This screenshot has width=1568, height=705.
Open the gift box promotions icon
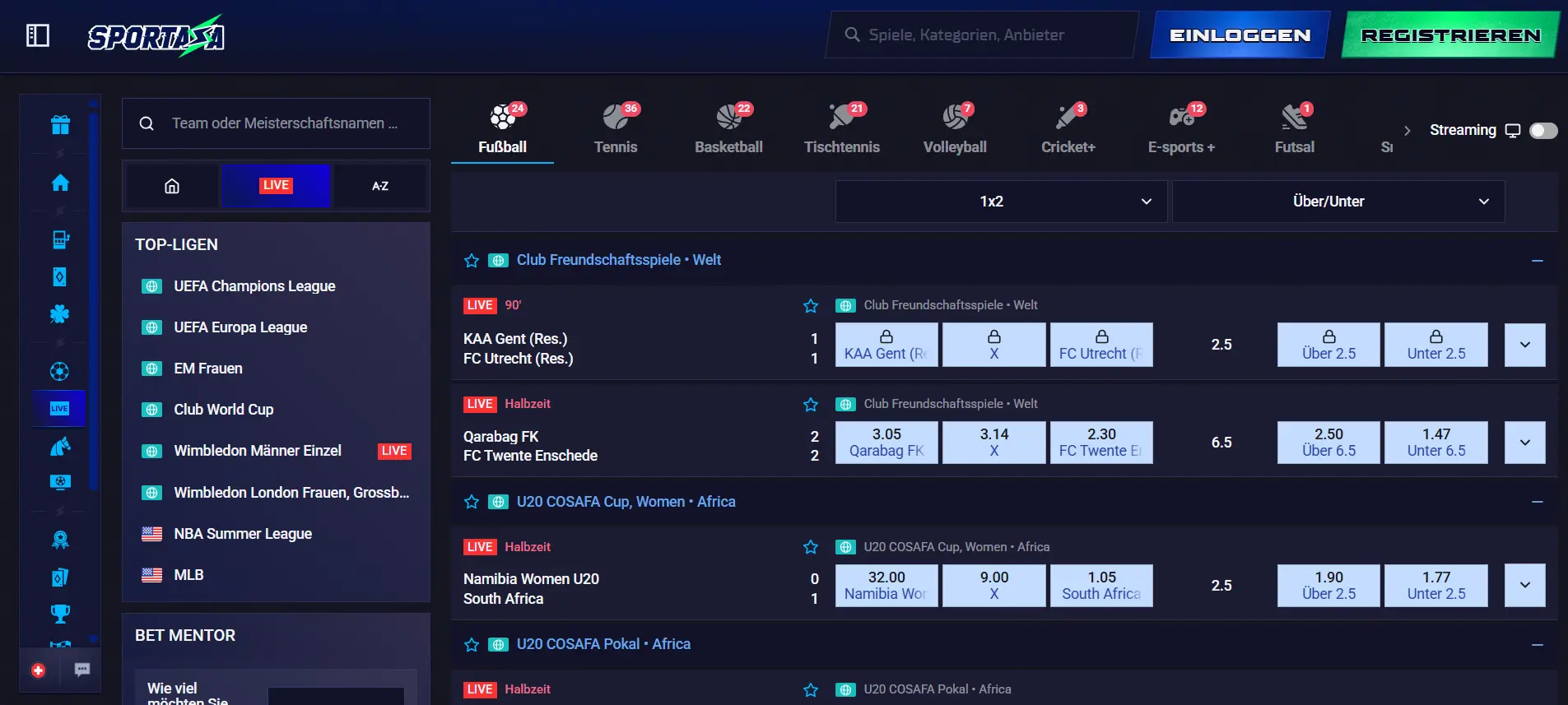tap(60, 125)
